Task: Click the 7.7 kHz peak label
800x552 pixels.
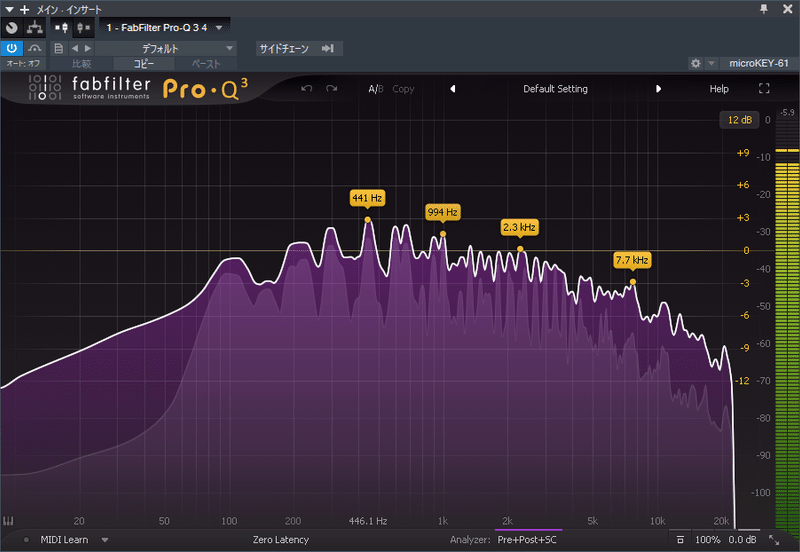Action: pos(632,260)
